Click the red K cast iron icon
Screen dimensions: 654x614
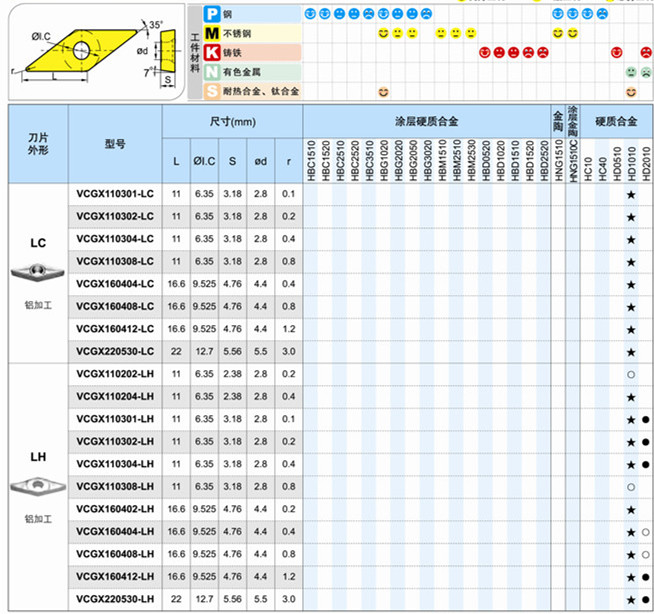point(212,52)
